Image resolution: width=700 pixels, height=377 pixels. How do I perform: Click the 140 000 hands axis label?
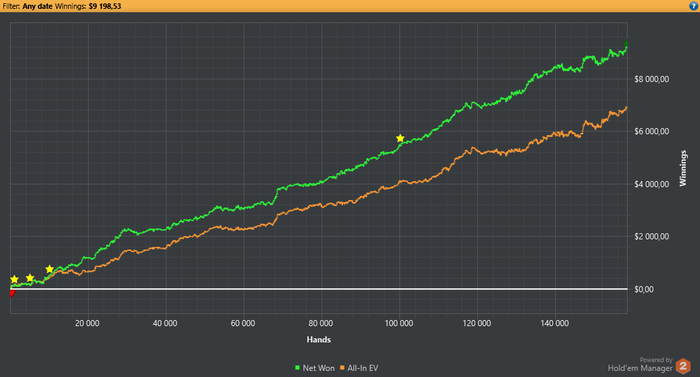click(x=554, y=323)
